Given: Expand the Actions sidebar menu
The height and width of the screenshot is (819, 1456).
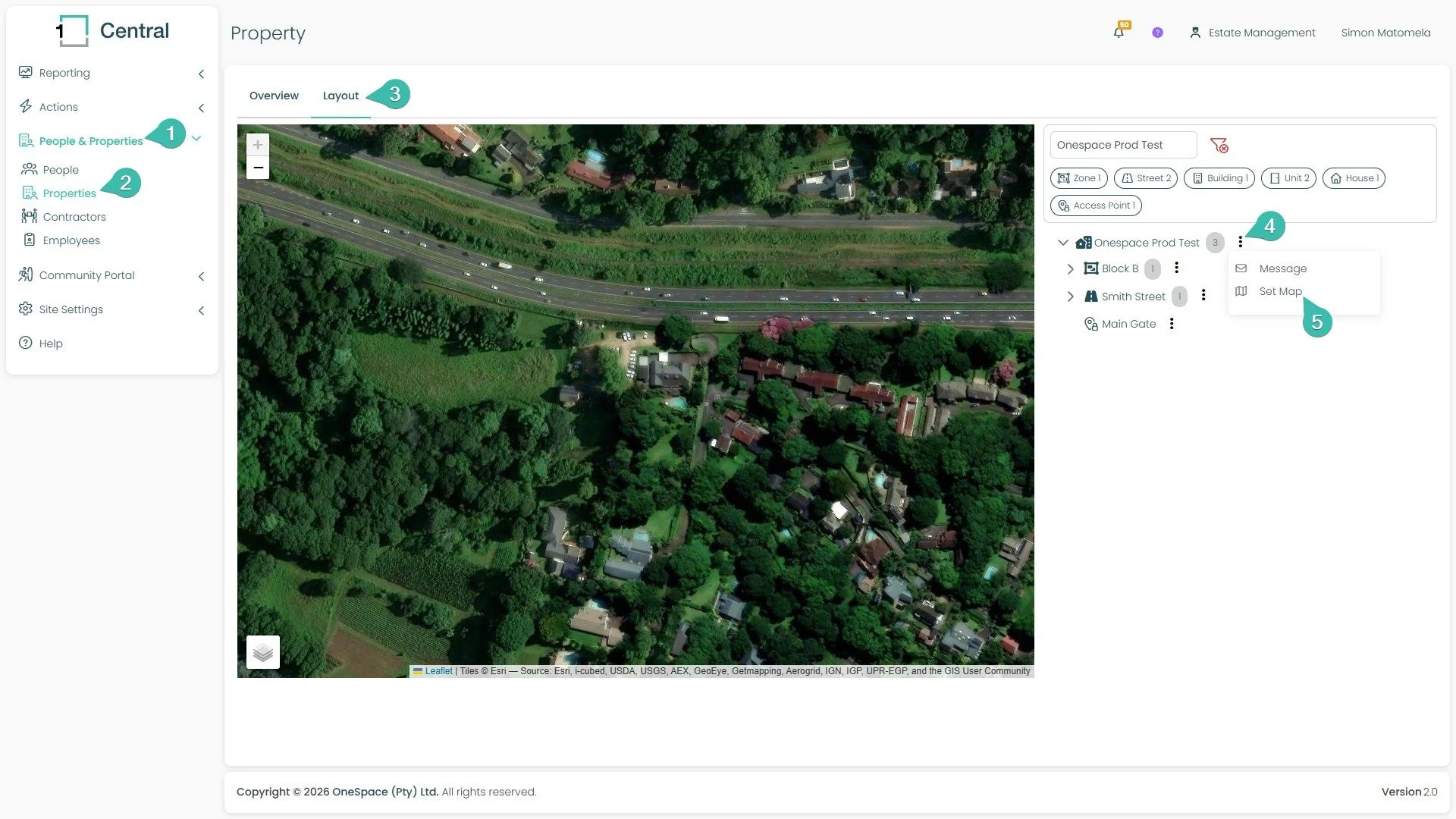Looking at the screenshot, I should click(x=111, y=107).
